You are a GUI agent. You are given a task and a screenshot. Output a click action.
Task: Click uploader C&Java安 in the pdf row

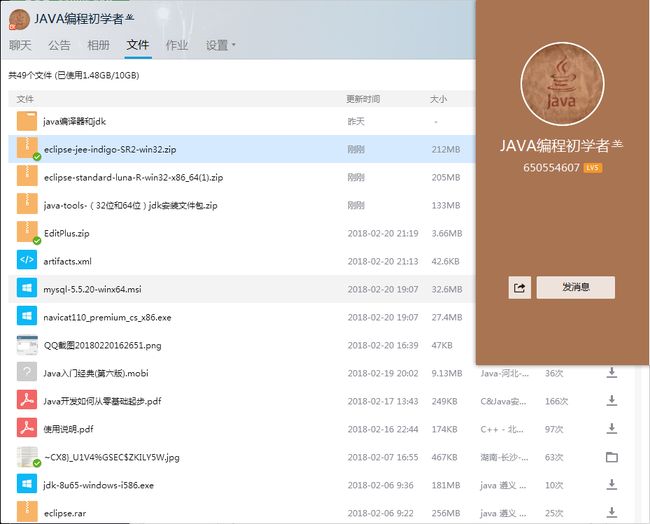(503, 401)
